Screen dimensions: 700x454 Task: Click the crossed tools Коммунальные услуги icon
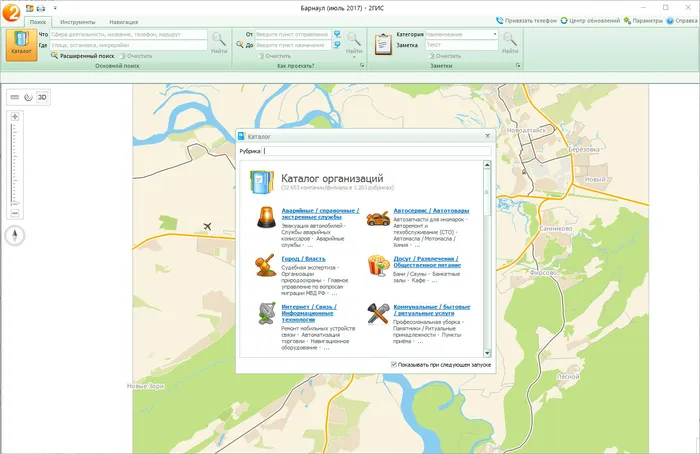[x=378, y=313]
